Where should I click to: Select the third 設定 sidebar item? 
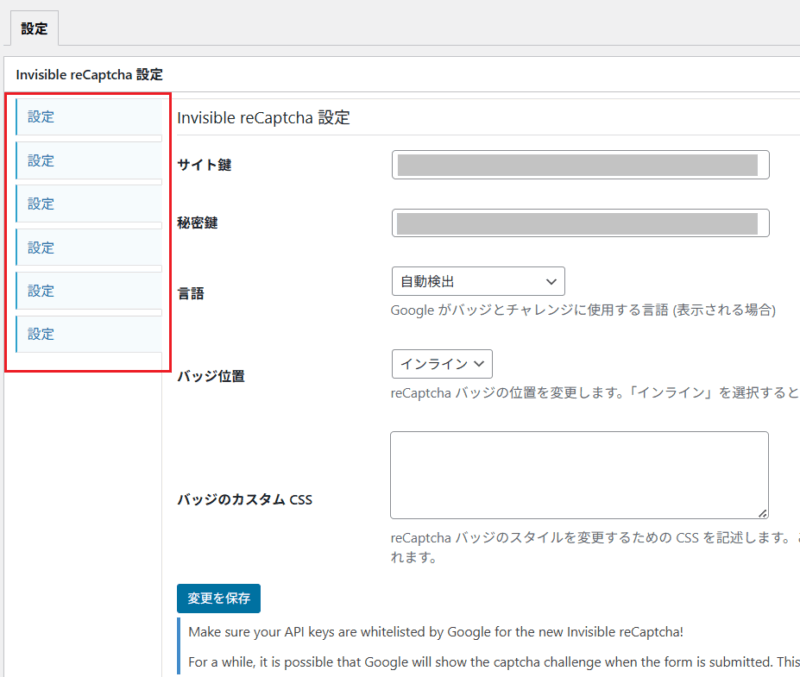89,204
